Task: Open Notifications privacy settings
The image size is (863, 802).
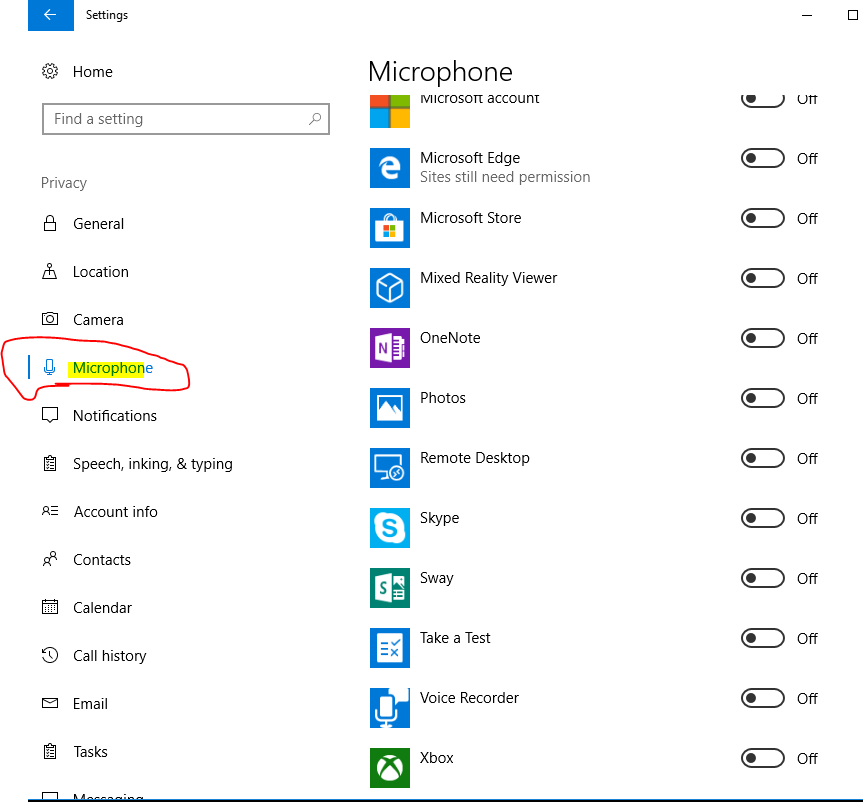Action: click(115, 416)
